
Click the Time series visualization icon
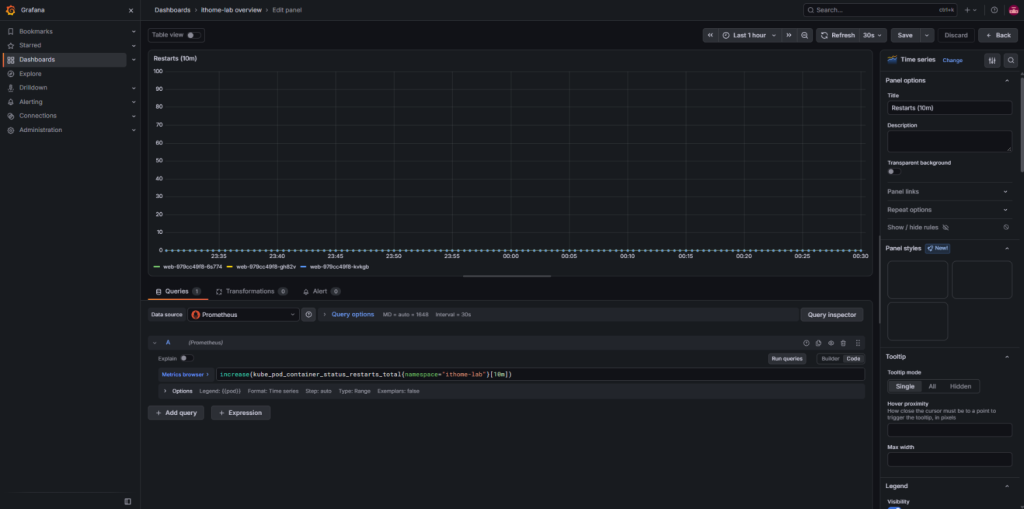[892, 60]
